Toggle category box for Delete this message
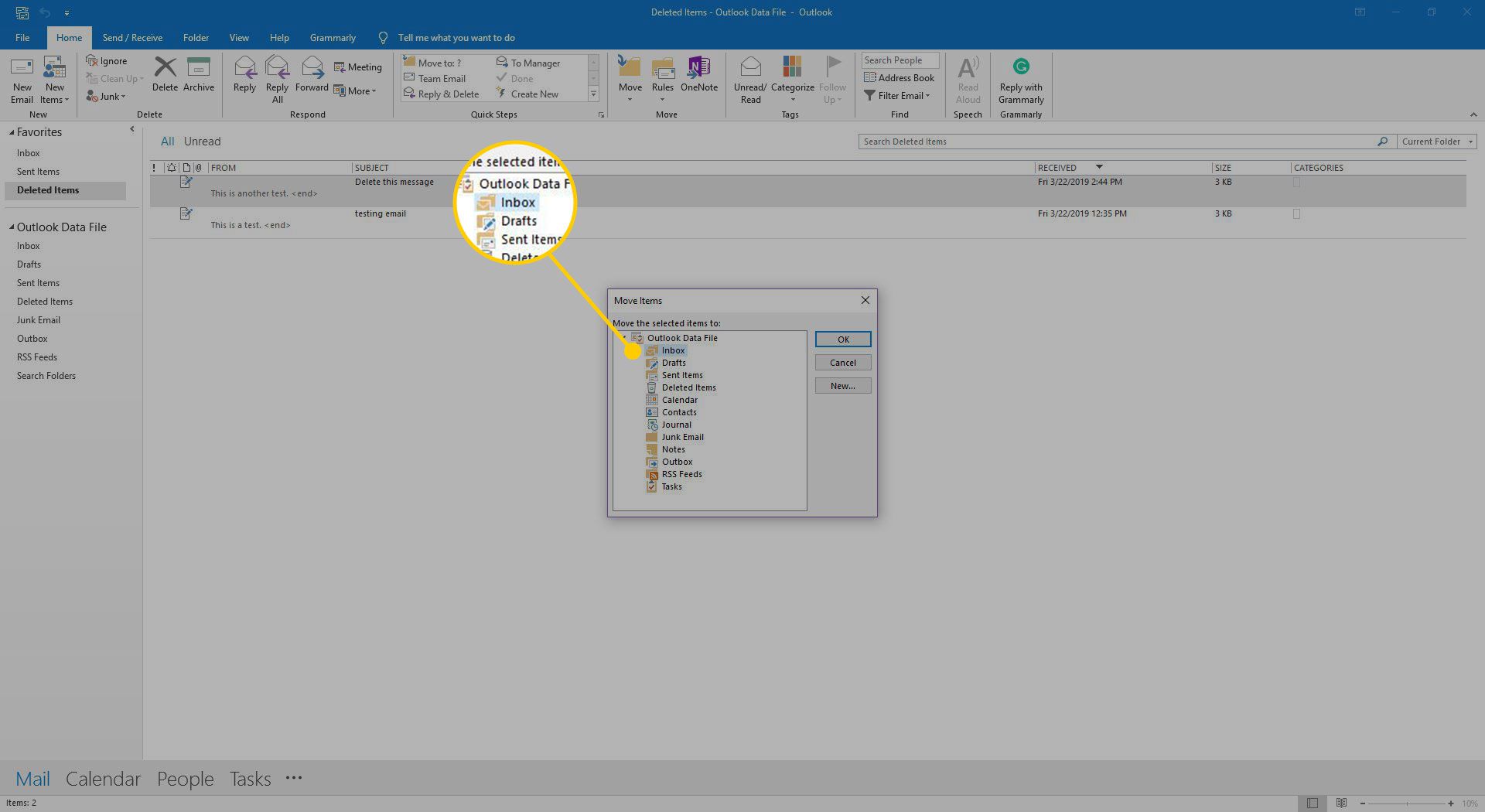The width and height of the screenshot is (1485, 812). [x=1296, y=183]
